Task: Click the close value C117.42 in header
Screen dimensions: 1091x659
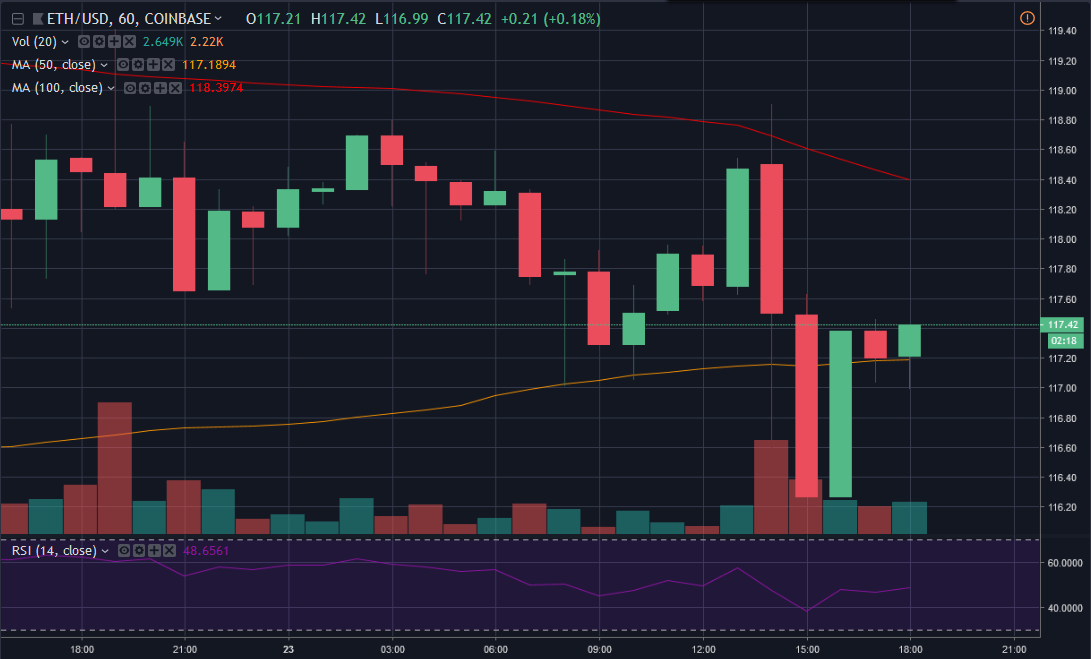Action: click(464, 19)
